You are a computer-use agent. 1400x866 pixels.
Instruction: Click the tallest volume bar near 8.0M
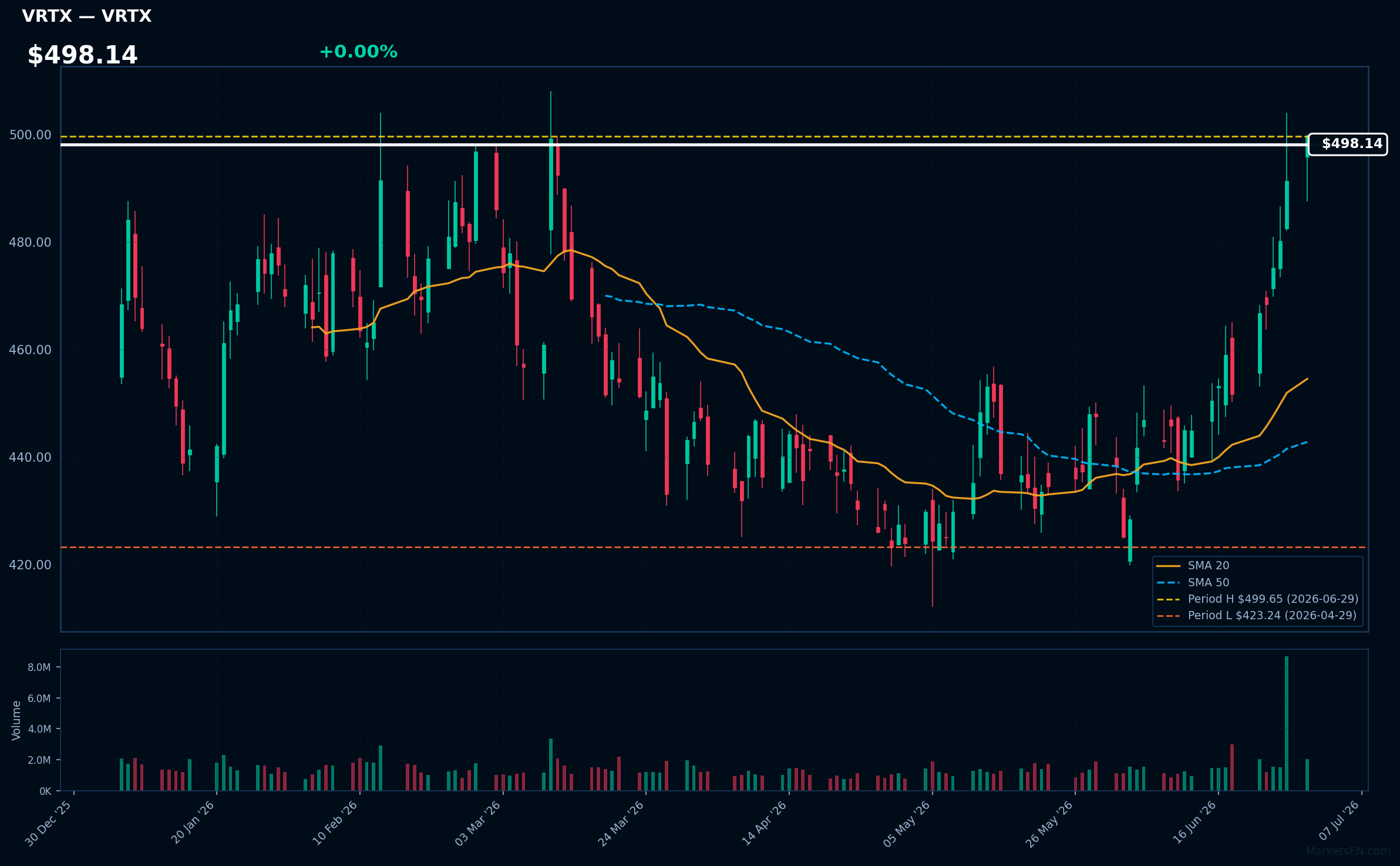[x=1287, y=723]
